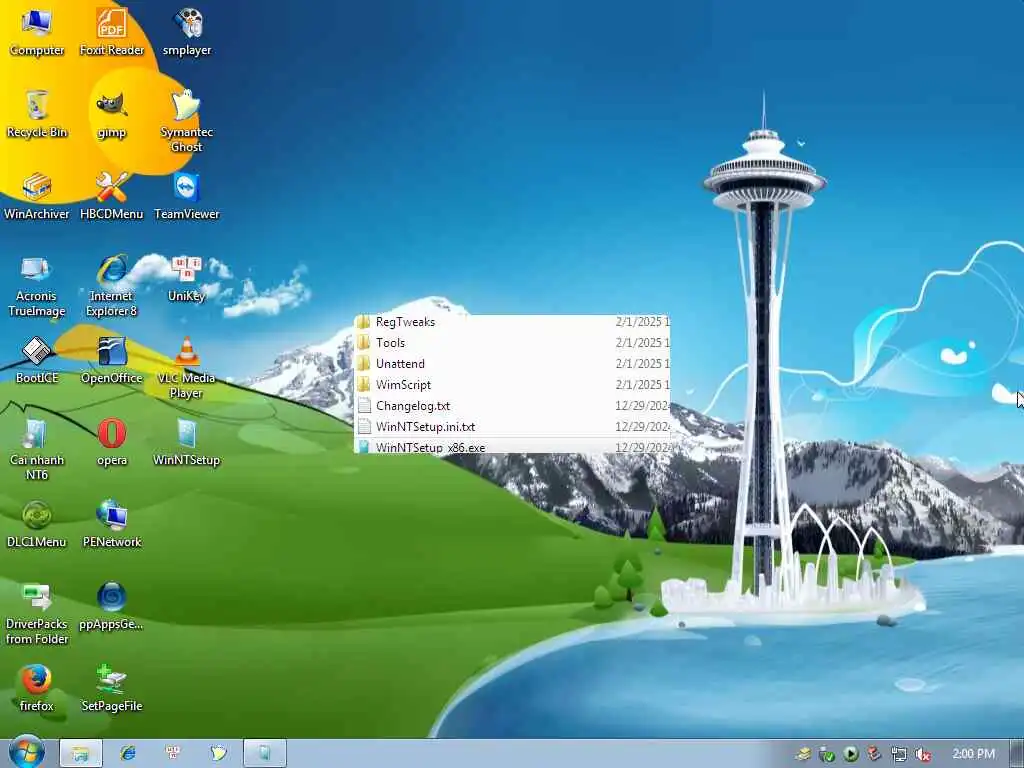Select the Tools folder row
The width and height of the screenshot is (1024, 768).
(x=512, y=342)
